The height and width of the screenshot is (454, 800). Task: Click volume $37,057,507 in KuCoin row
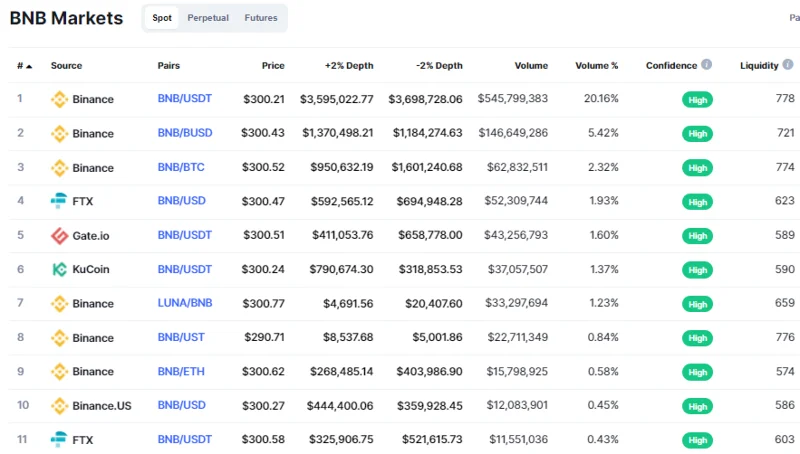click(x=518, y=269)
